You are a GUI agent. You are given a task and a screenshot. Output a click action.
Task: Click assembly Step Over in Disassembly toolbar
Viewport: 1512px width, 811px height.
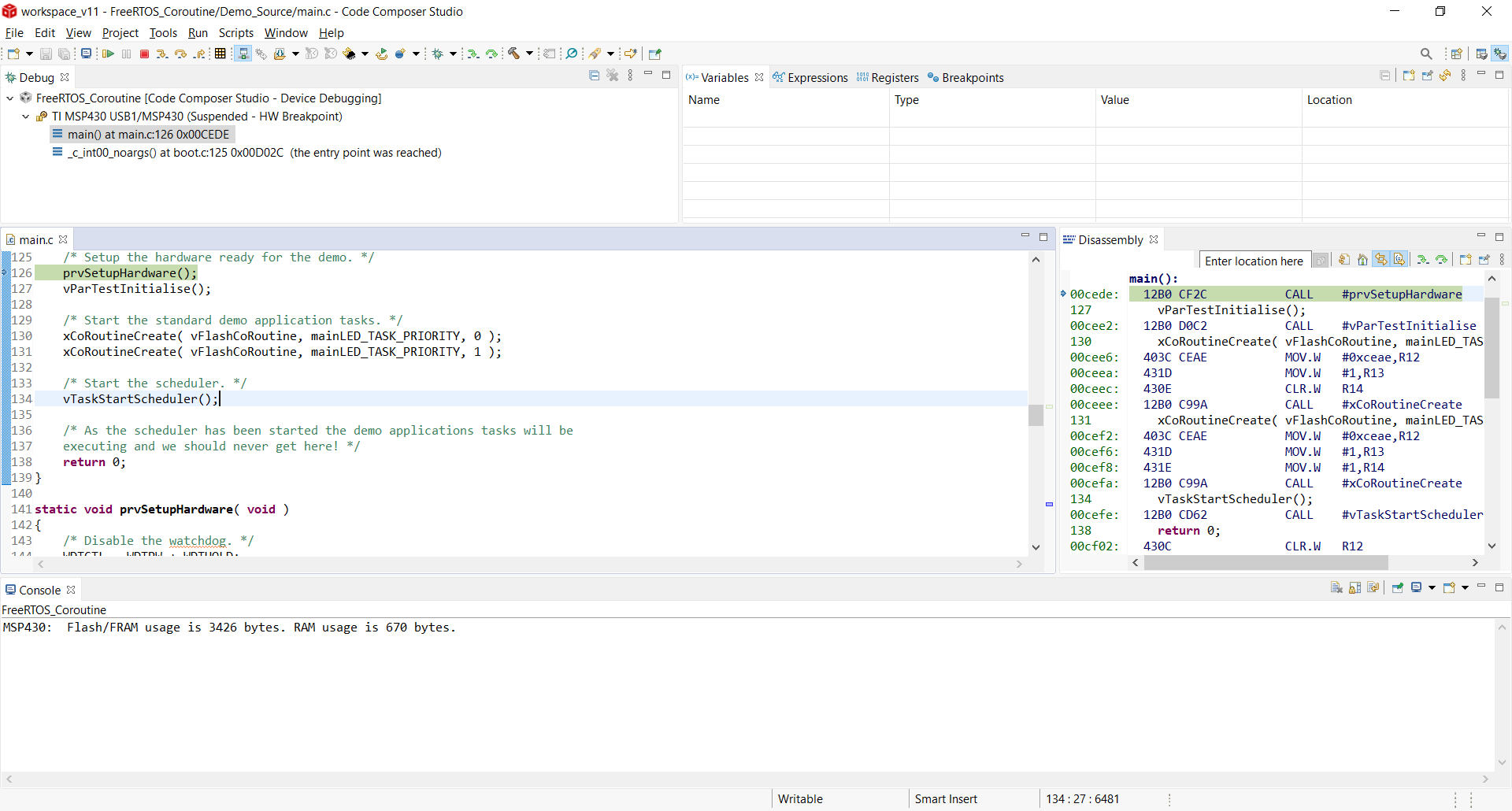pos(1441,260)
